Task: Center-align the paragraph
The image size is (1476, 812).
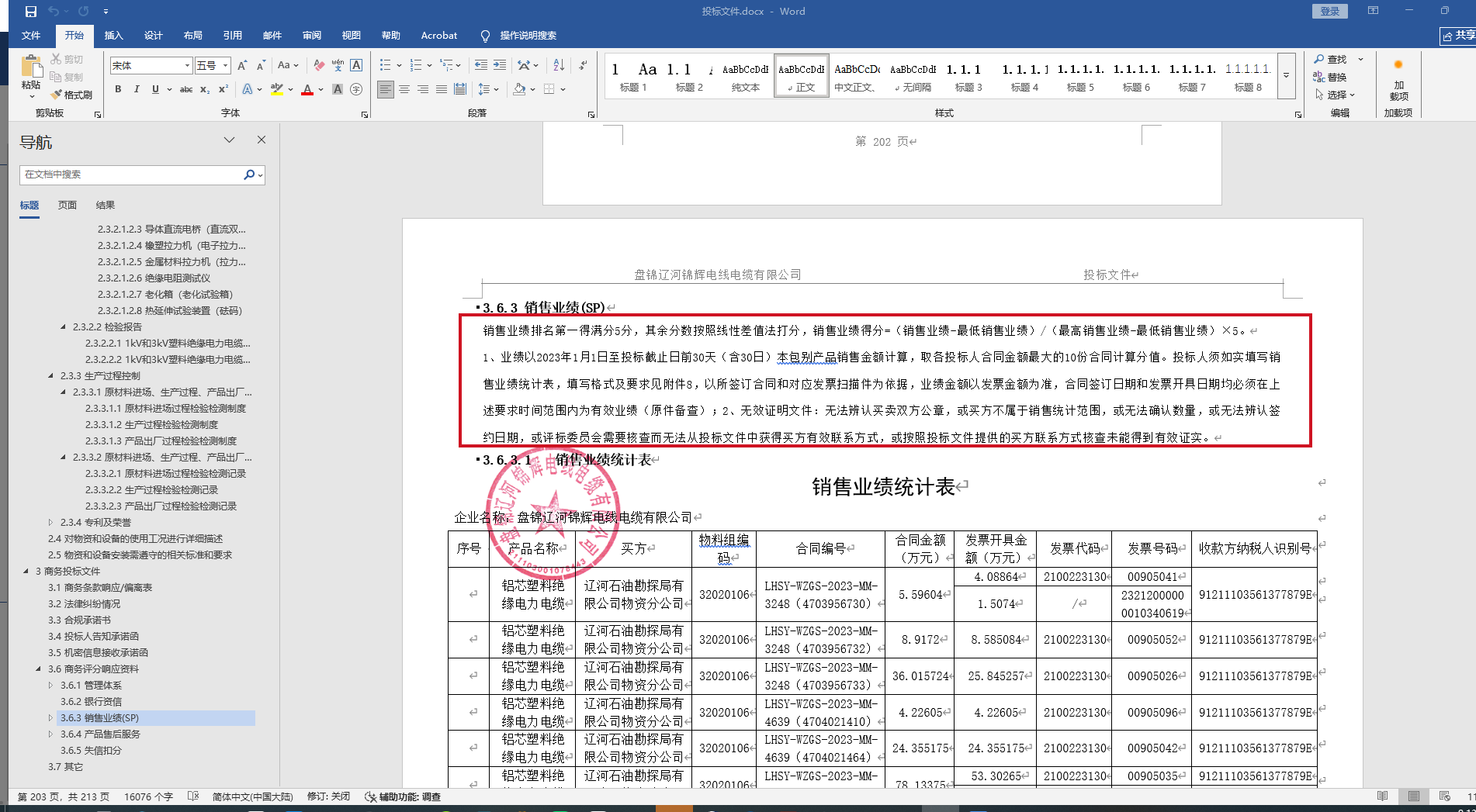Action: pos(404,90)
